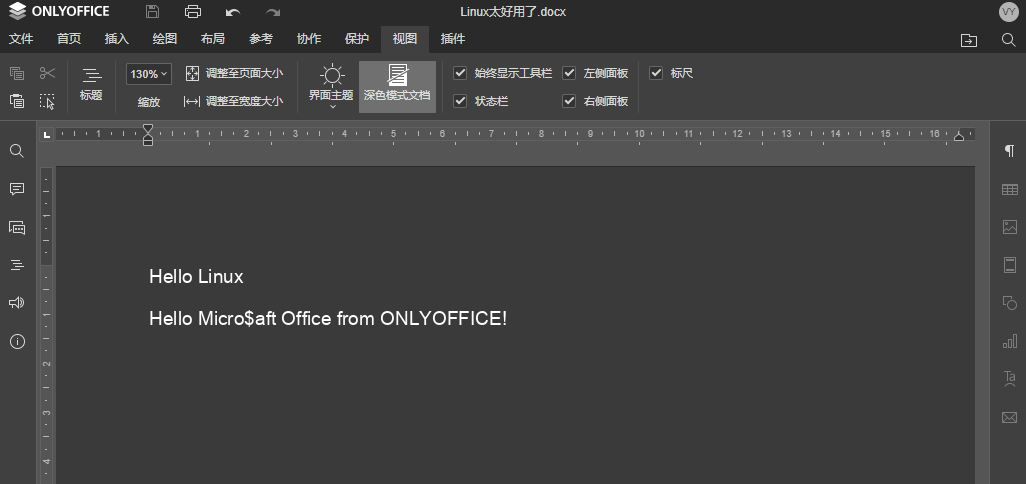Click the Print icon in title bar
The image size is (1026, 484).
coord(192,11)
